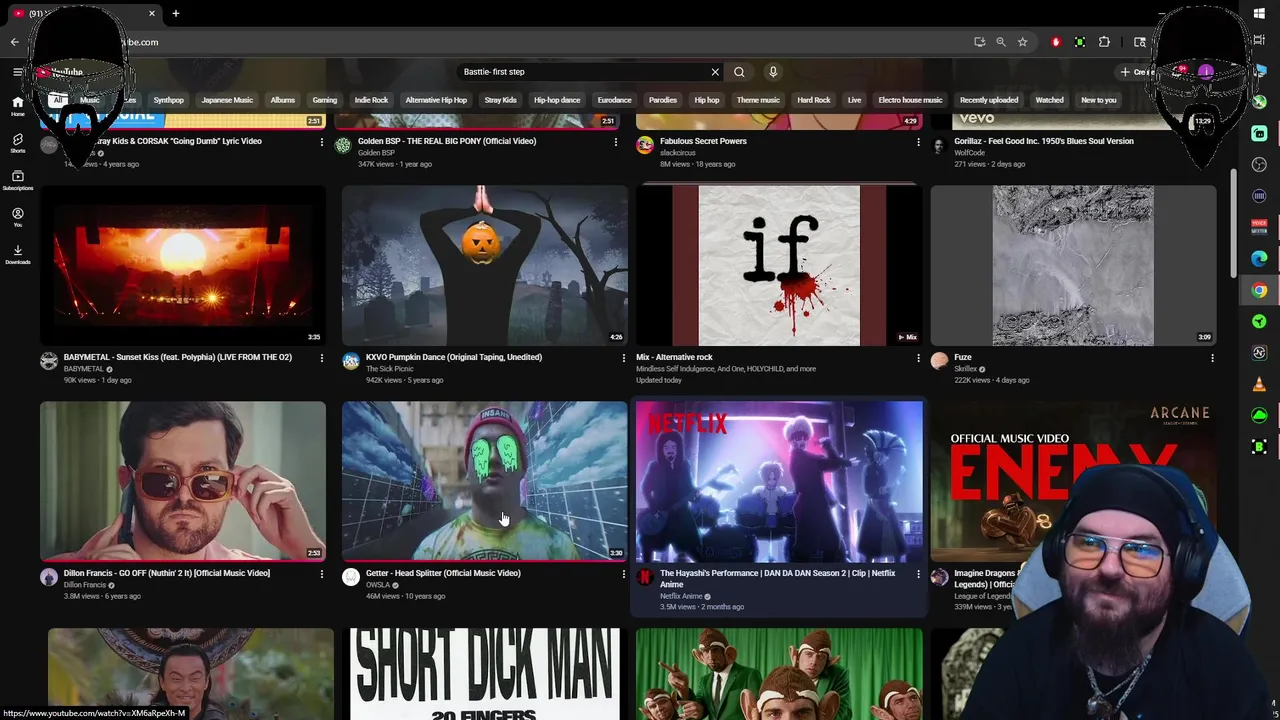Open YouTube Home in the sidebar
Viewport: 1280px width, 720px height.
coord(17,106)
